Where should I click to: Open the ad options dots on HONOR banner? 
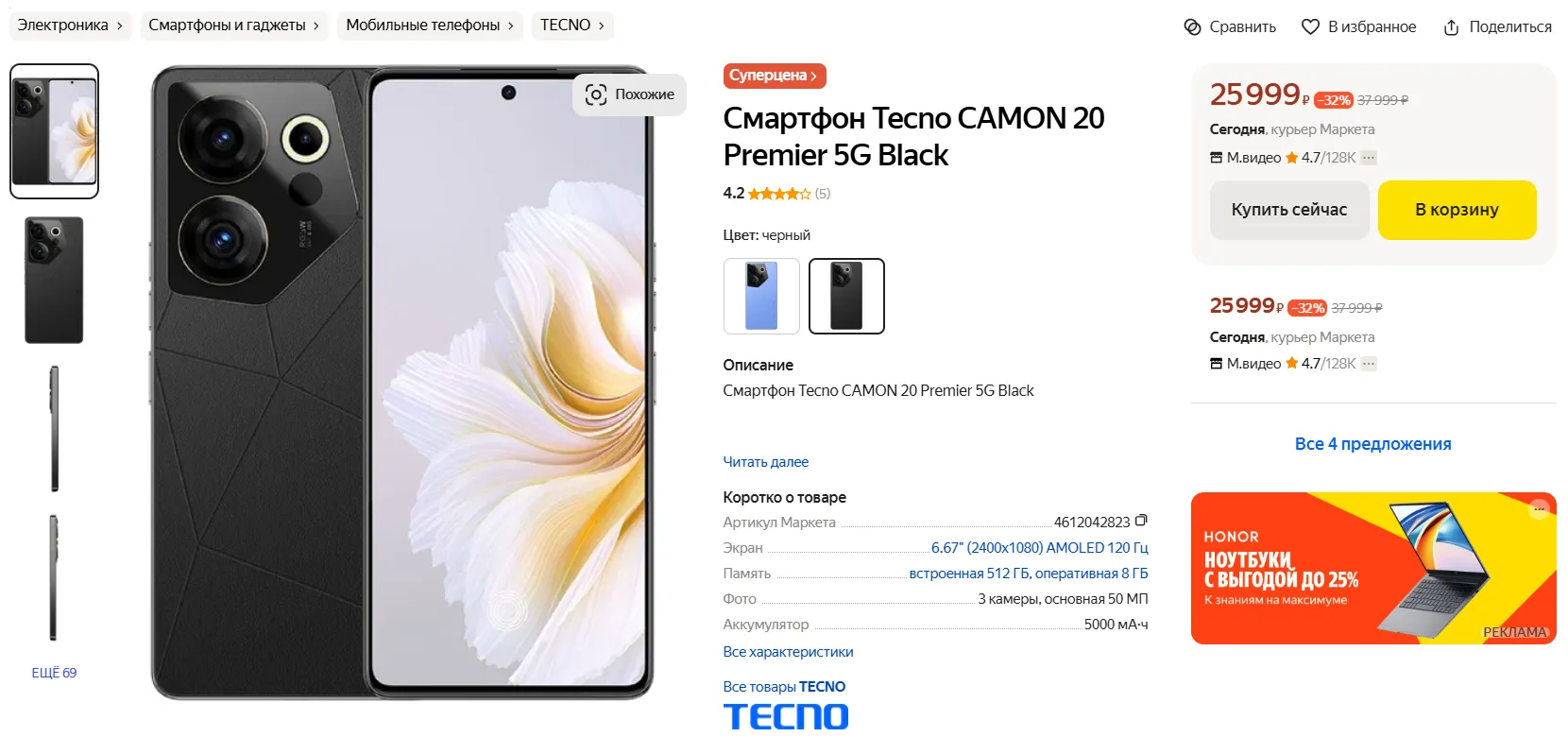1540,509
